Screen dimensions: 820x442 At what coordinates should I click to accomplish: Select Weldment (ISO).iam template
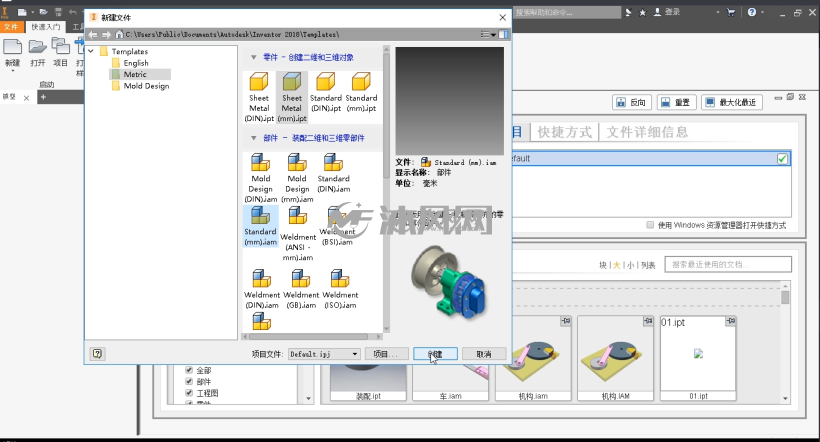coord(340,289)
